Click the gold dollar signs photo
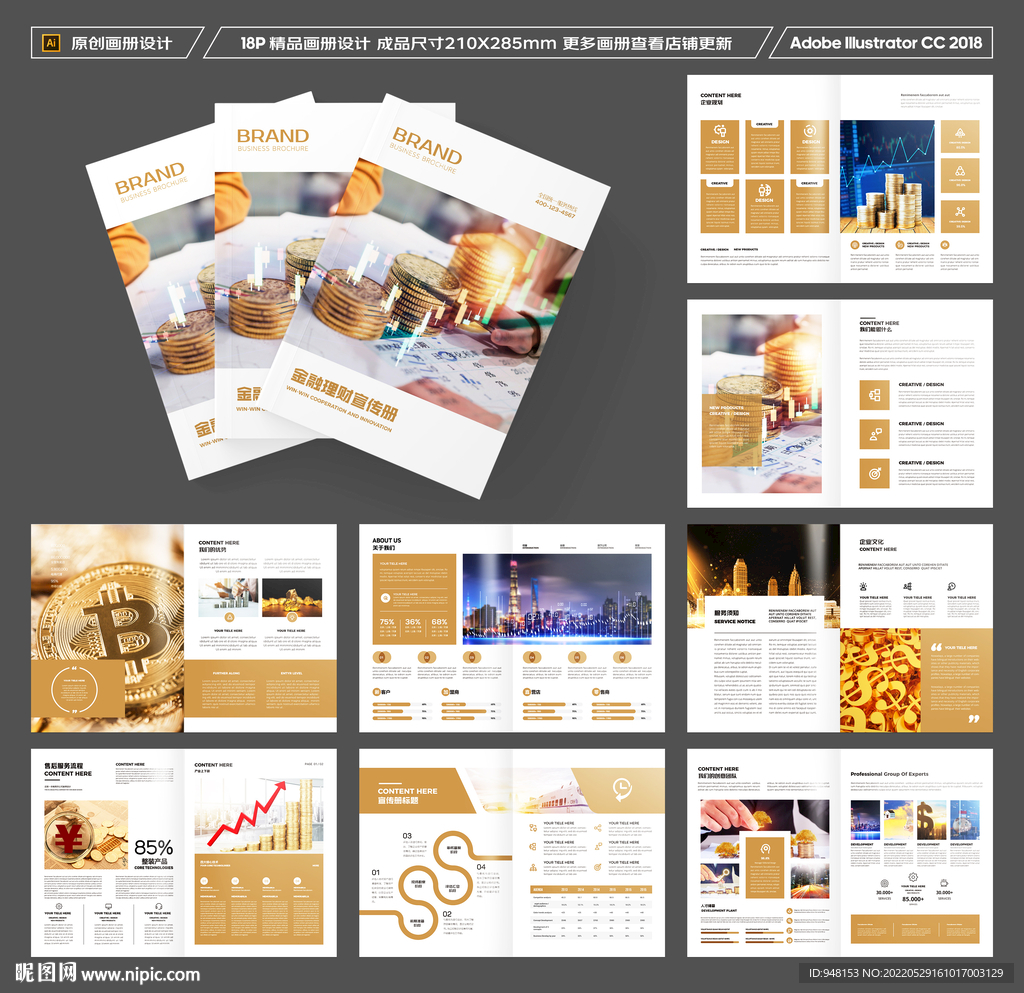This screenshot has width=1024, height=993. point(880,680)
